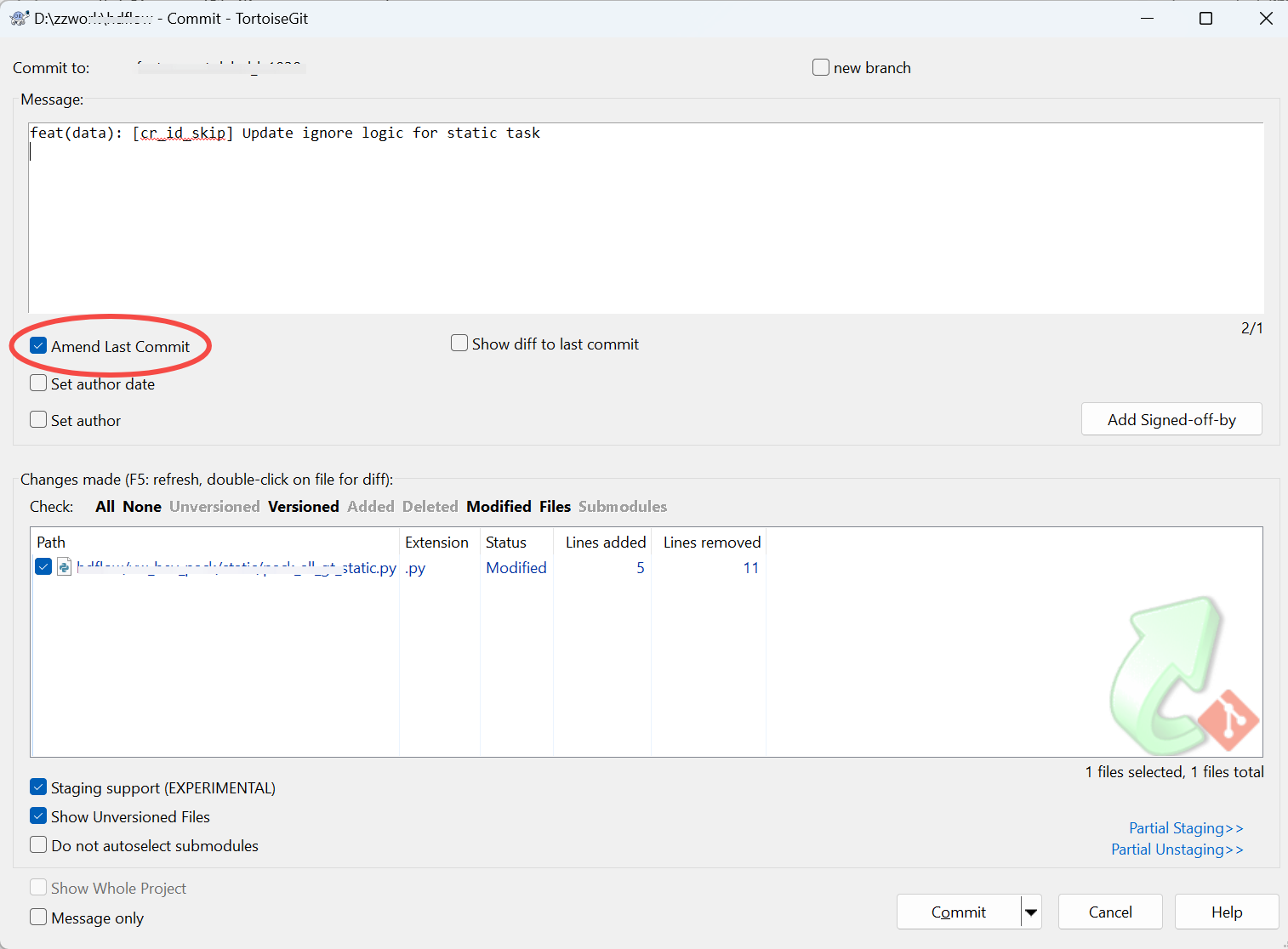The width and height of the screenshot is (1288, 949).
Task: Click Add Signed-off-by button
Action: (x=1171, y=419)
